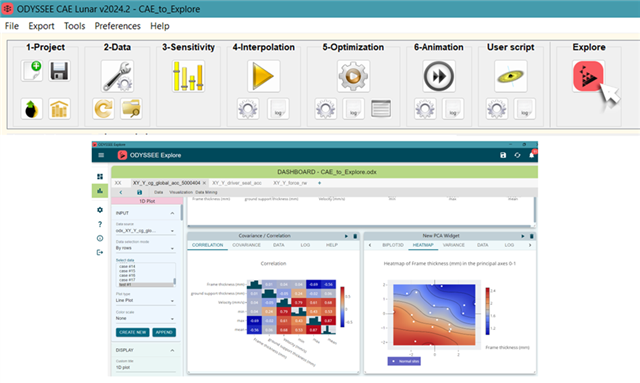Click the Custom title 1D plot field

(145, 367)
